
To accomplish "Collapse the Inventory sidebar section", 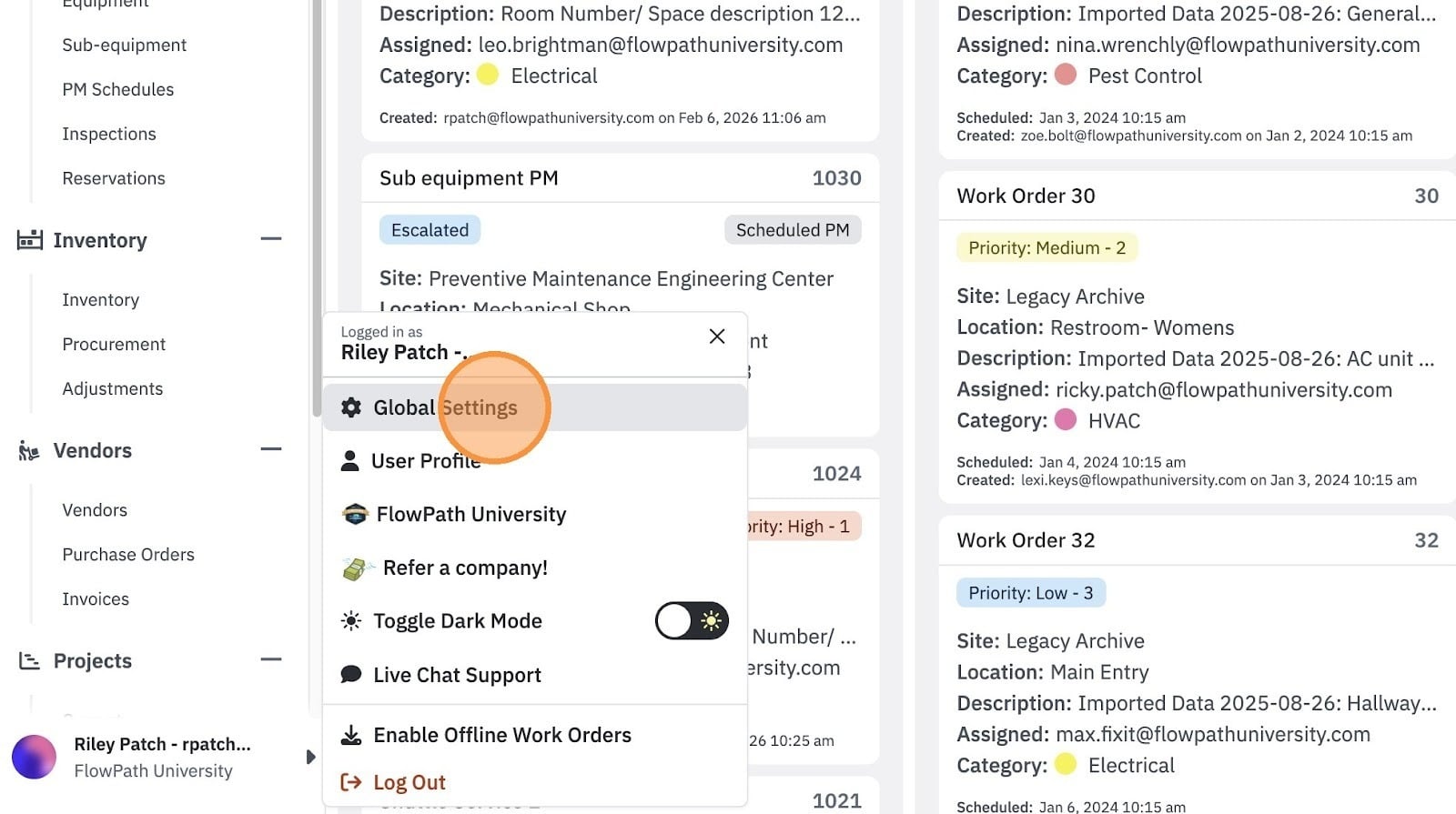I will [271, 239].
